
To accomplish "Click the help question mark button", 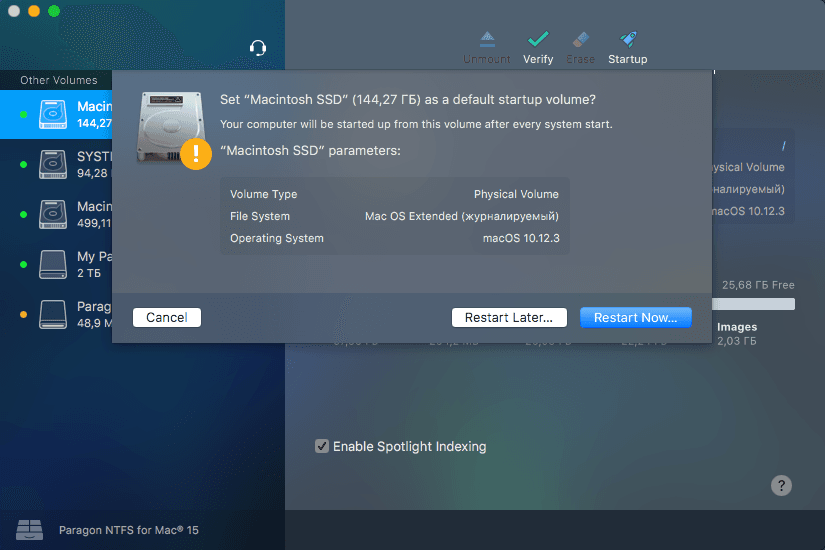I will point(781,485).
